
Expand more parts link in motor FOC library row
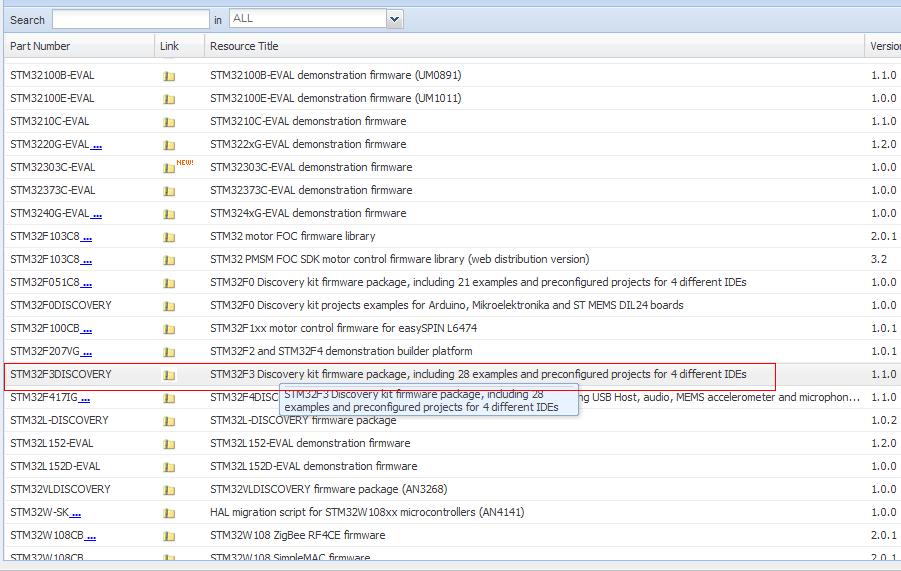pyautogui.click(x=87, y=237)
